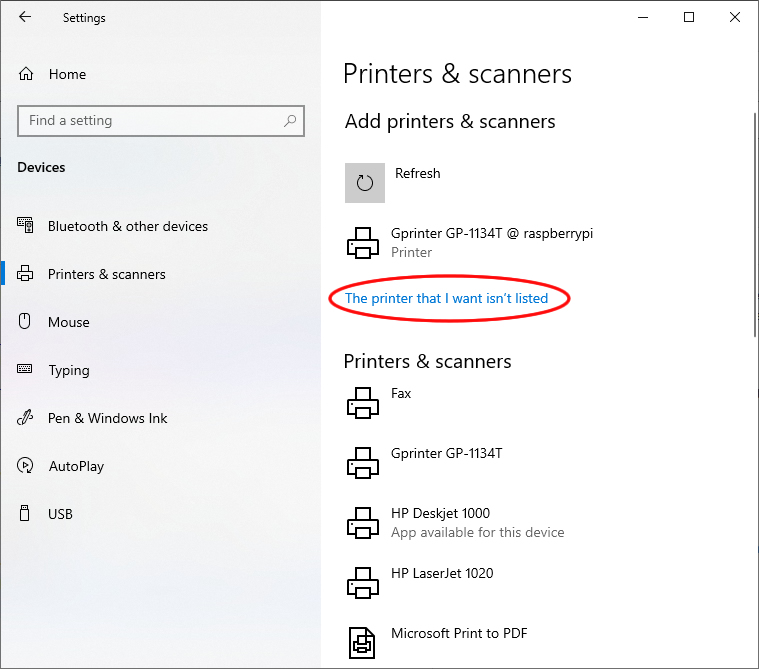This screenshot has width=759, height=669.
Task: Click the HP Deskjet 1000 icon
Action: 363,523
